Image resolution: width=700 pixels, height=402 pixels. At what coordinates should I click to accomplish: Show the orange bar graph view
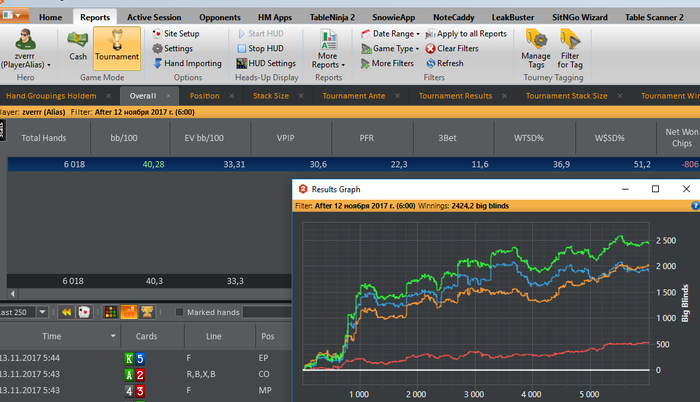129,312
